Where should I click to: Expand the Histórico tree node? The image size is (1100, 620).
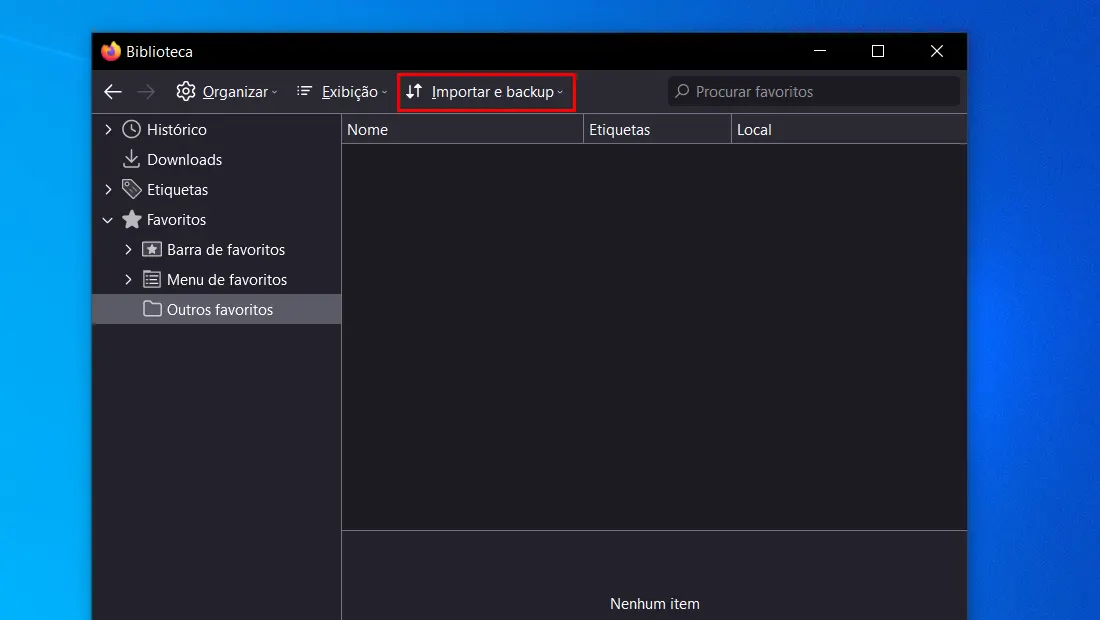108,129
